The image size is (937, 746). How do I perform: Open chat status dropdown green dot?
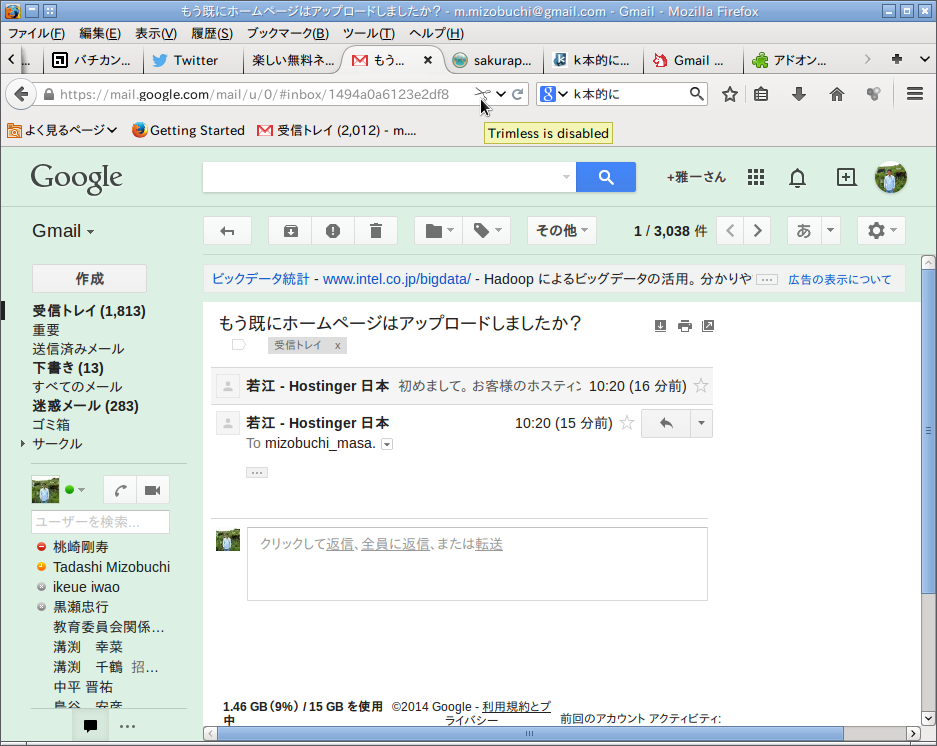75,490
